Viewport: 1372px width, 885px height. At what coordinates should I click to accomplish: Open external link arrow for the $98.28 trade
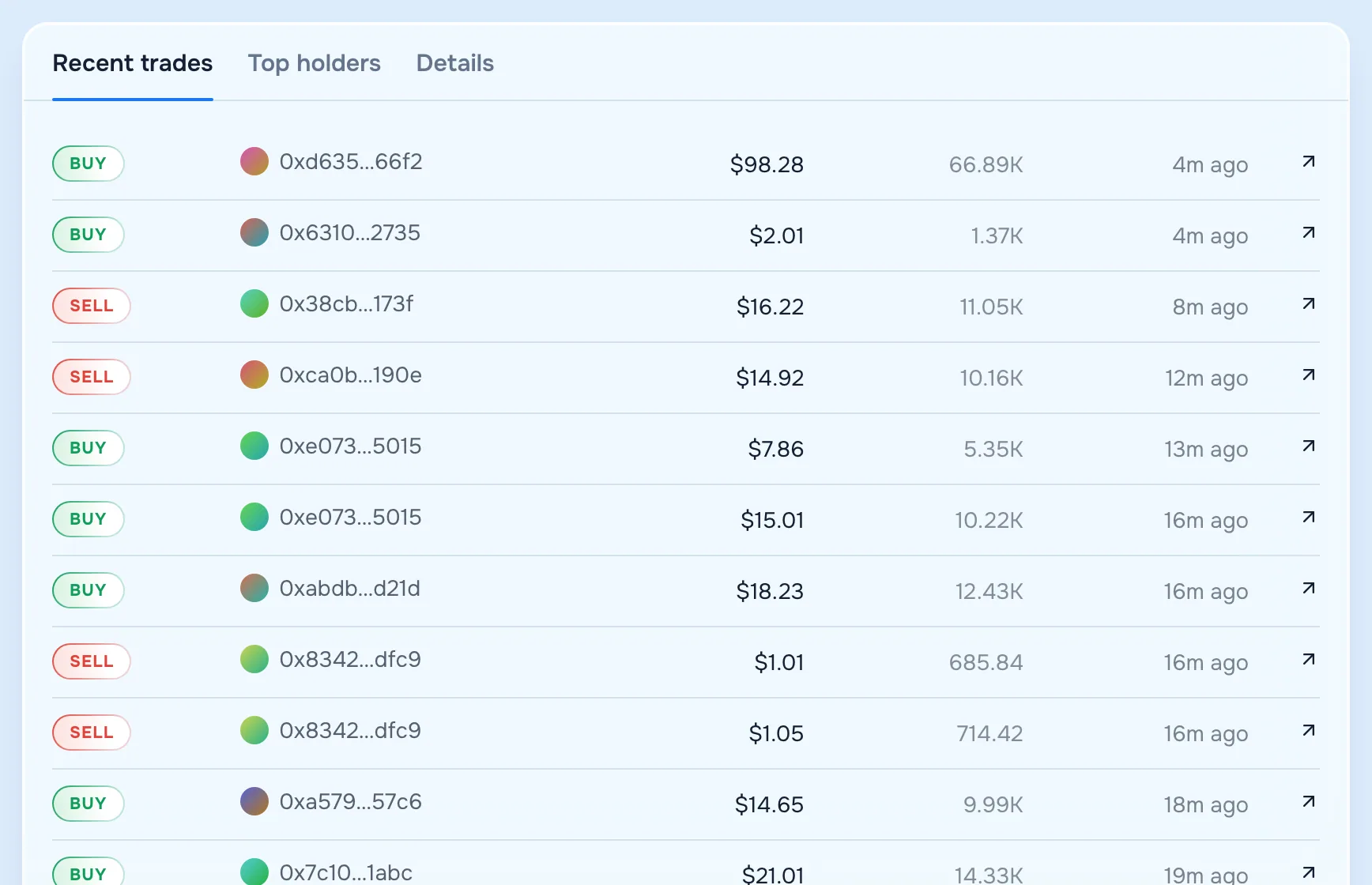(x=1309, y=162)
